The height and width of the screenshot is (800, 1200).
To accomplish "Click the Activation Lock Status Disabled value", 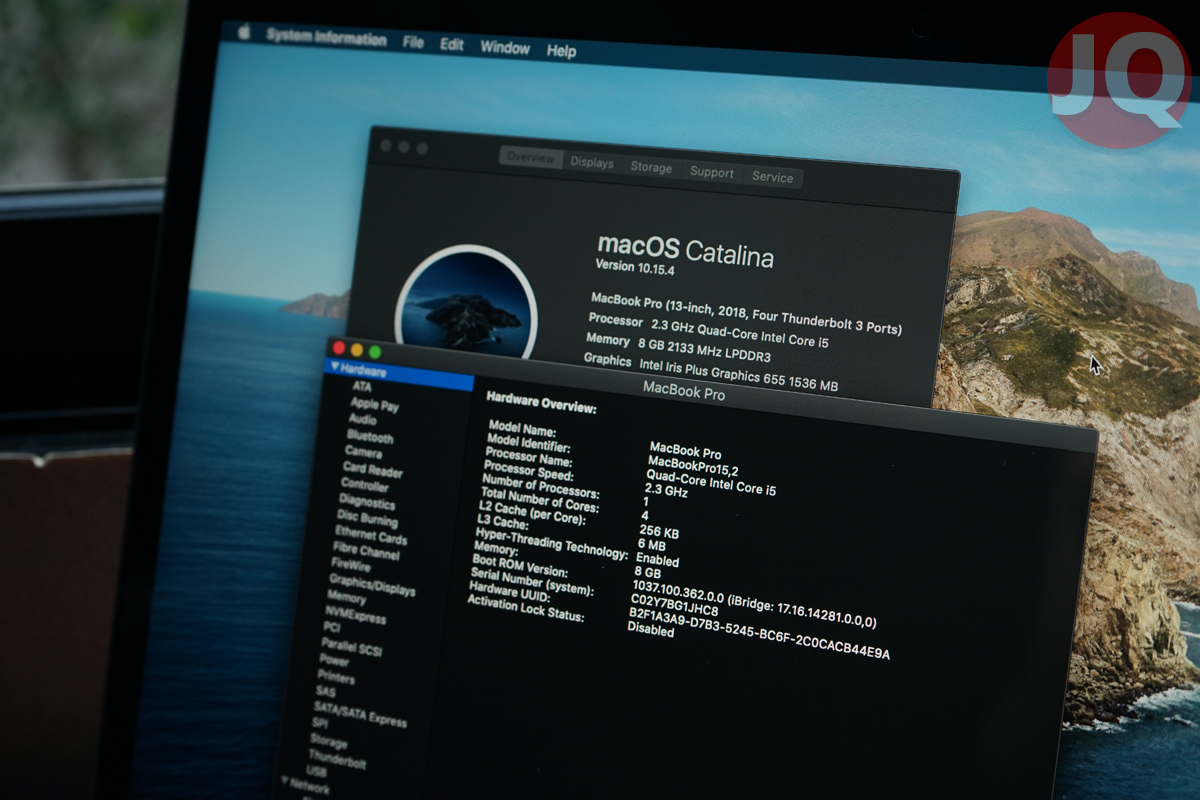I will point(650,630).
